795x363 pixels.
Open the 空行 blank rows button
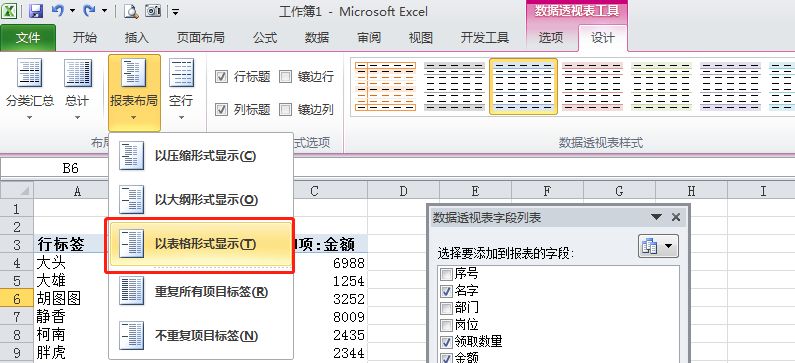coord(181,90)
